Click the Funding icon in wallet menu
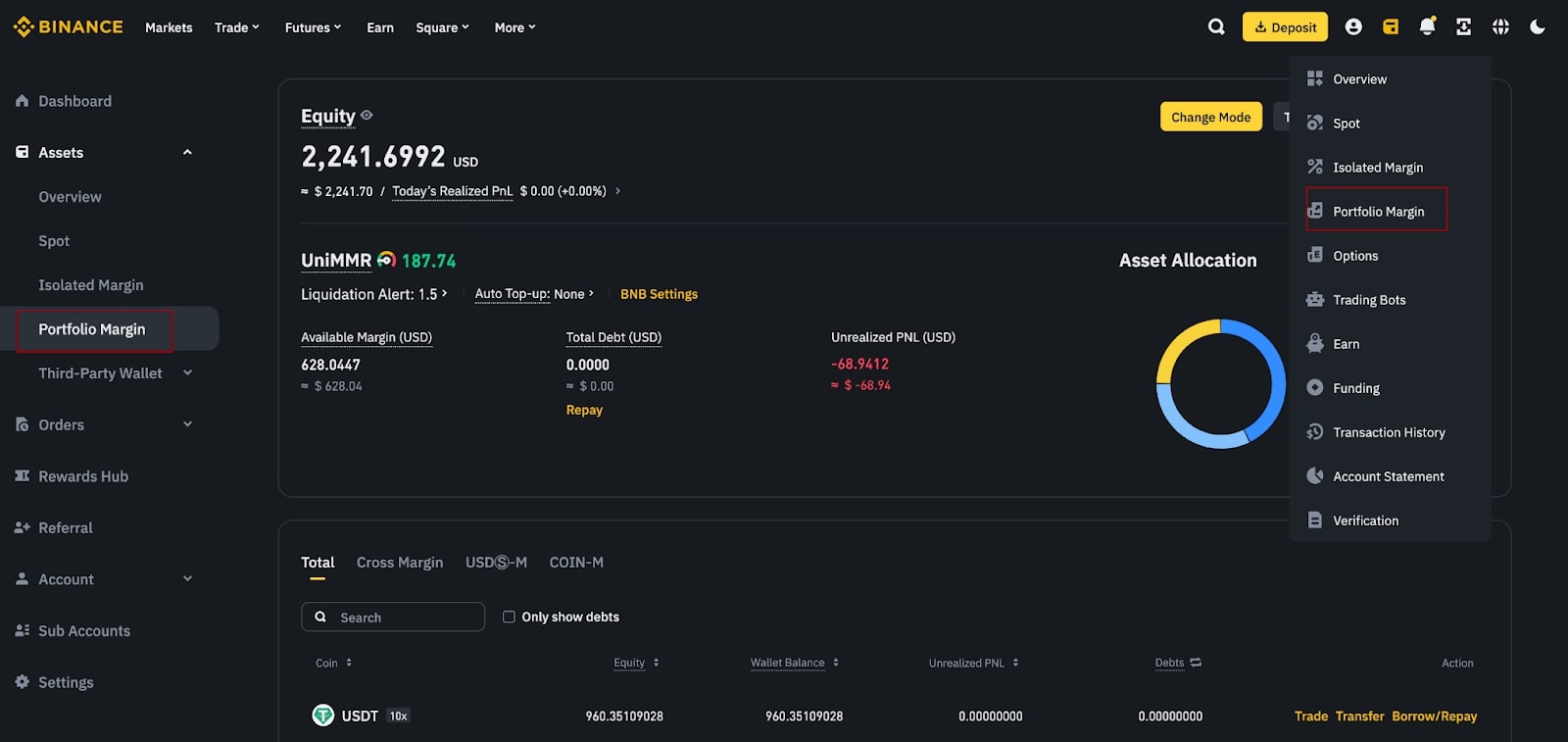1568x742 pixels. (1315, 387)
